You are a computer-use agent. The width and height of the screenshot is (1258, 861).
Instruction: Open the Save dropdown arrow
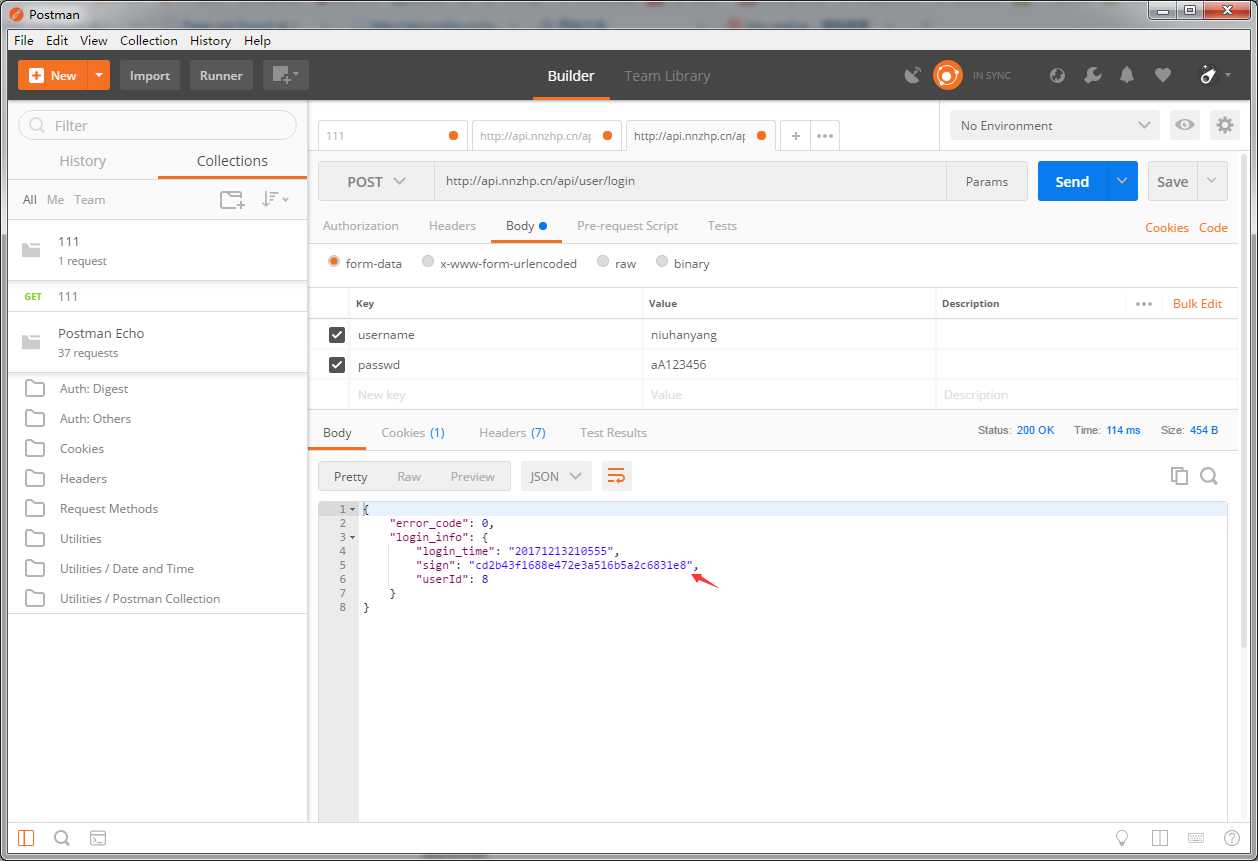click(x=1212, y=181)
